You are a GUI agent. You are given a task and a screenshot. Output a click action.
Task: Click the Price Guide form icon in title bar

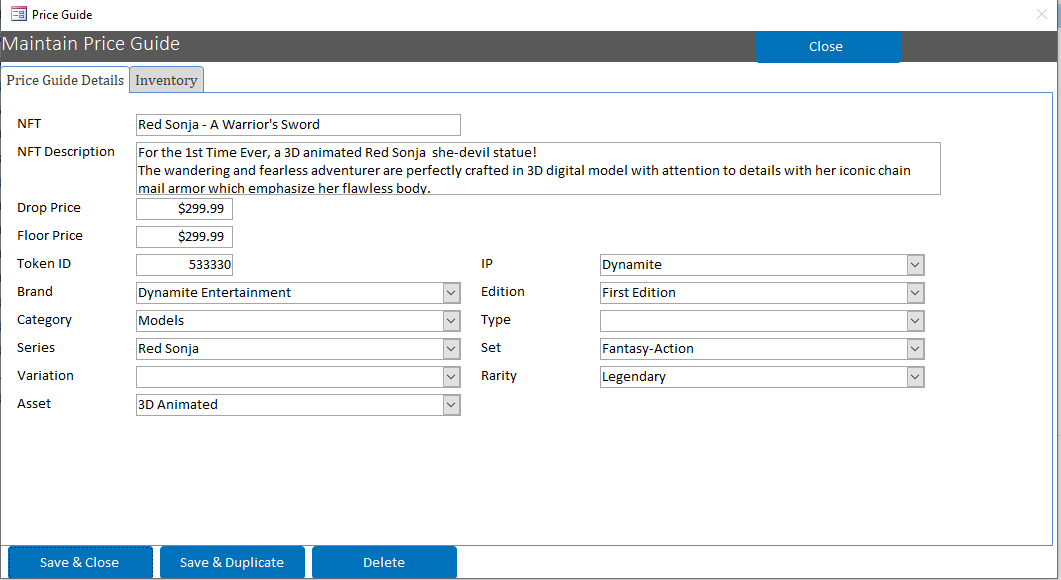tap(19, 14)
